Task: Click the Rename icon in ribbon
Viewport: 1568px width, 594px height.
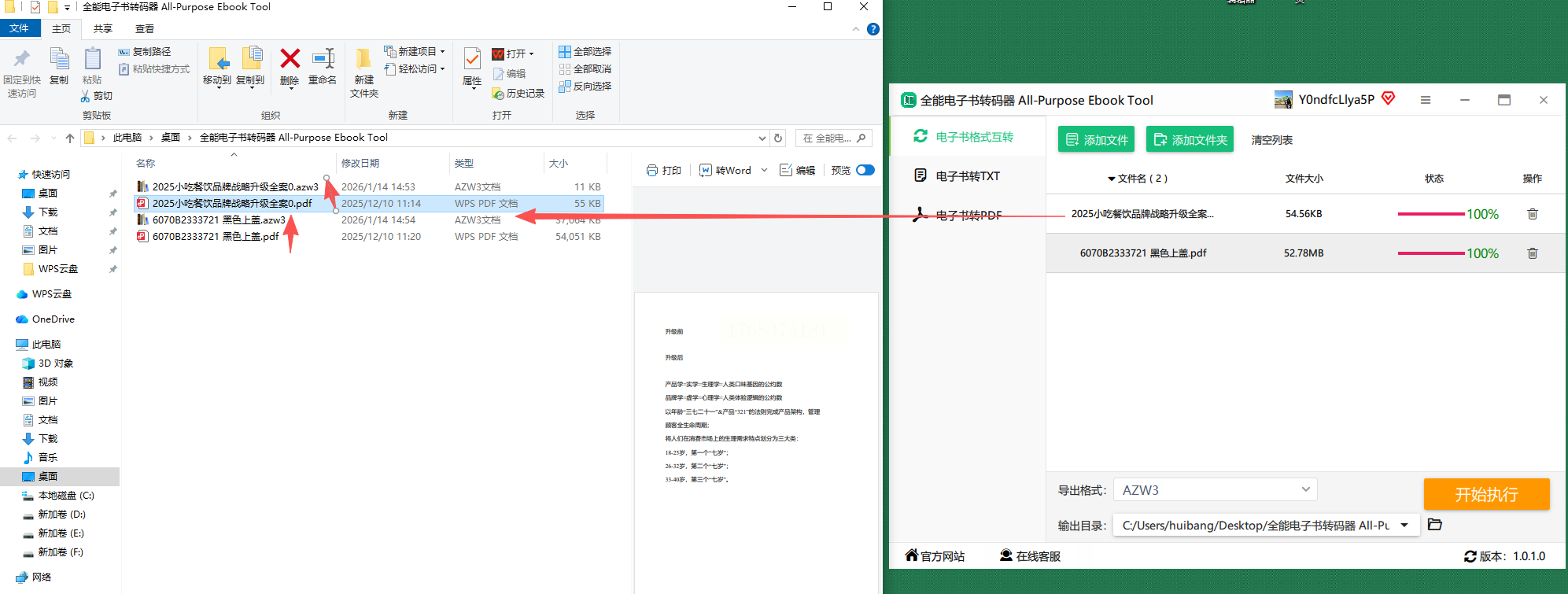Action: point(323,58)
